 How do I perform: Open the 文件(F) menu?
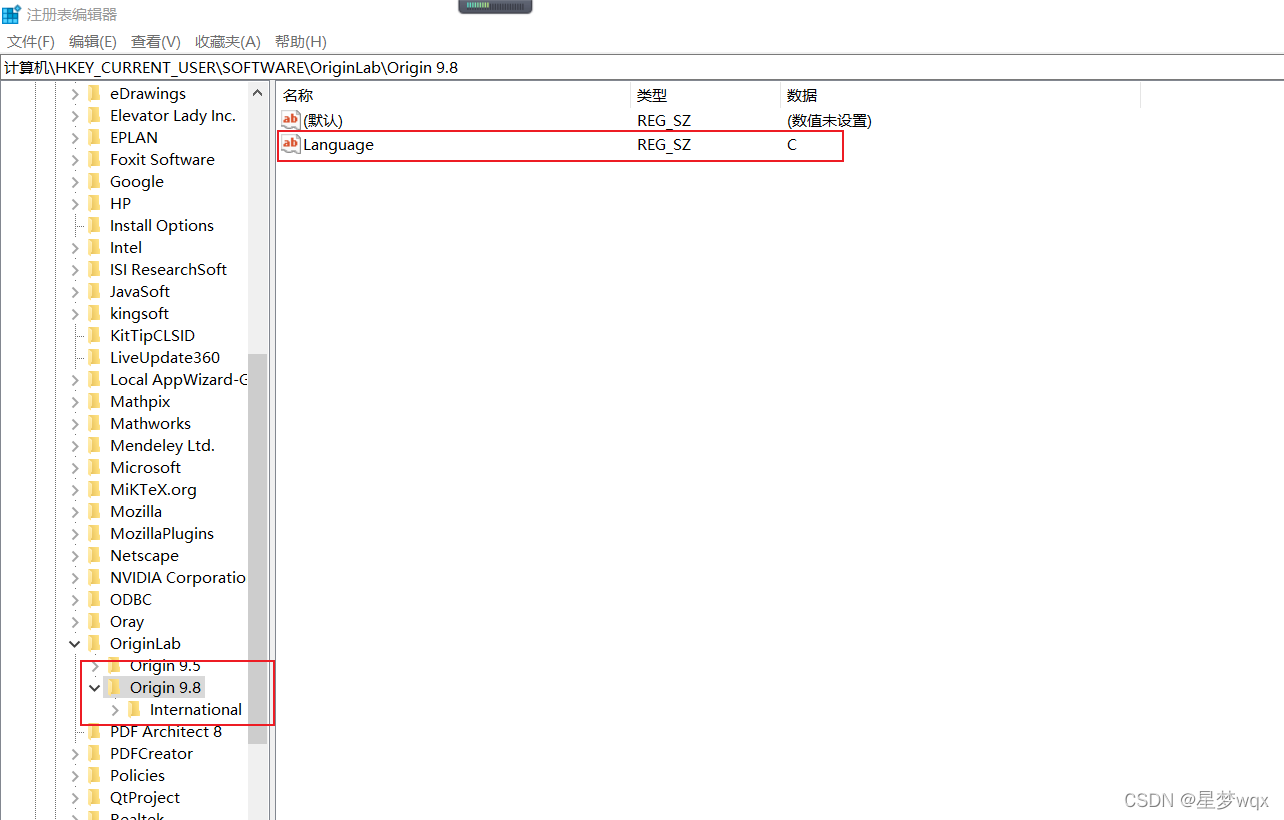click(x=31, y=42)
